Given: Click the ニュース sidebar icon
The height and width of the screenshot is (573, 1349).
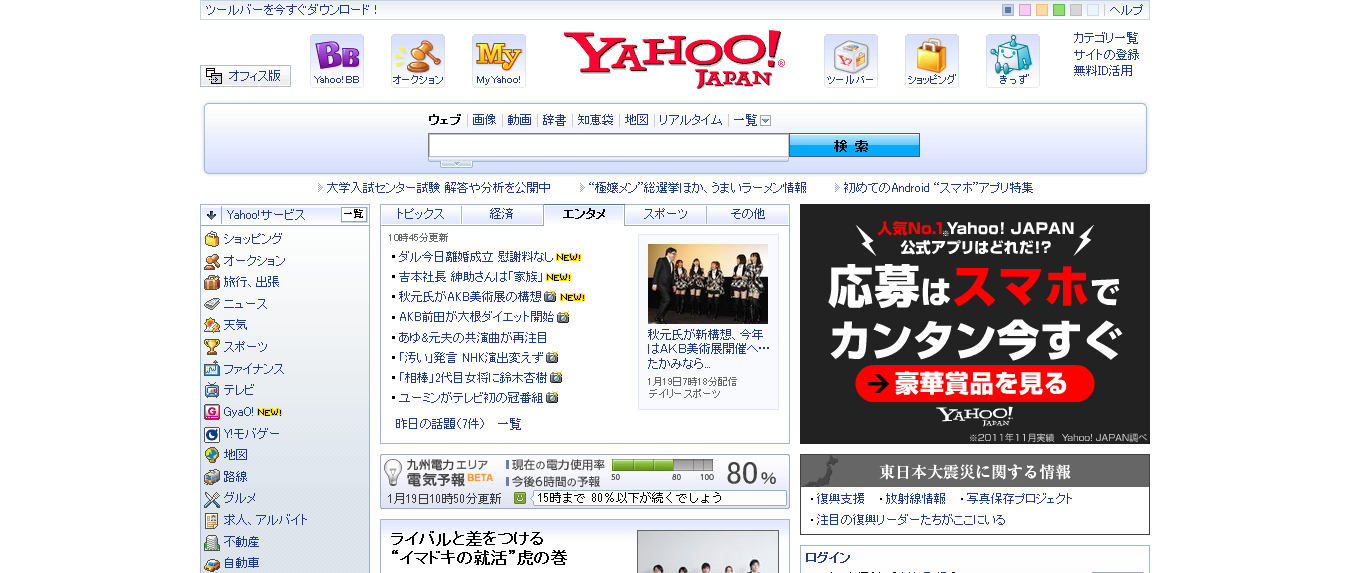Looking at the screenshot, I should coord(212,304).
